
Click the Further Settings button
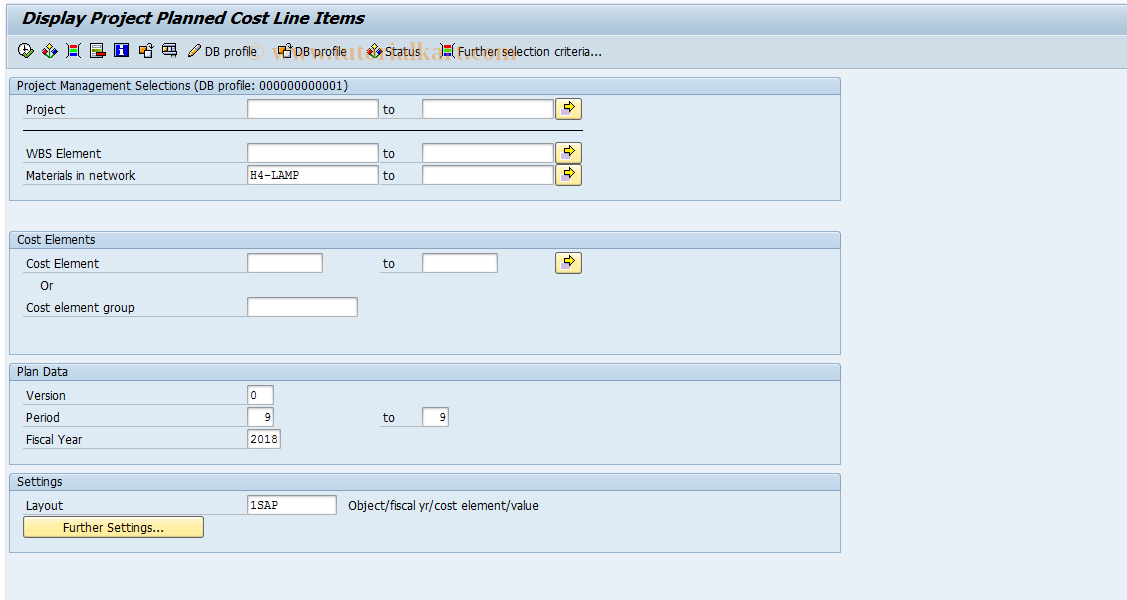[114, 527]
